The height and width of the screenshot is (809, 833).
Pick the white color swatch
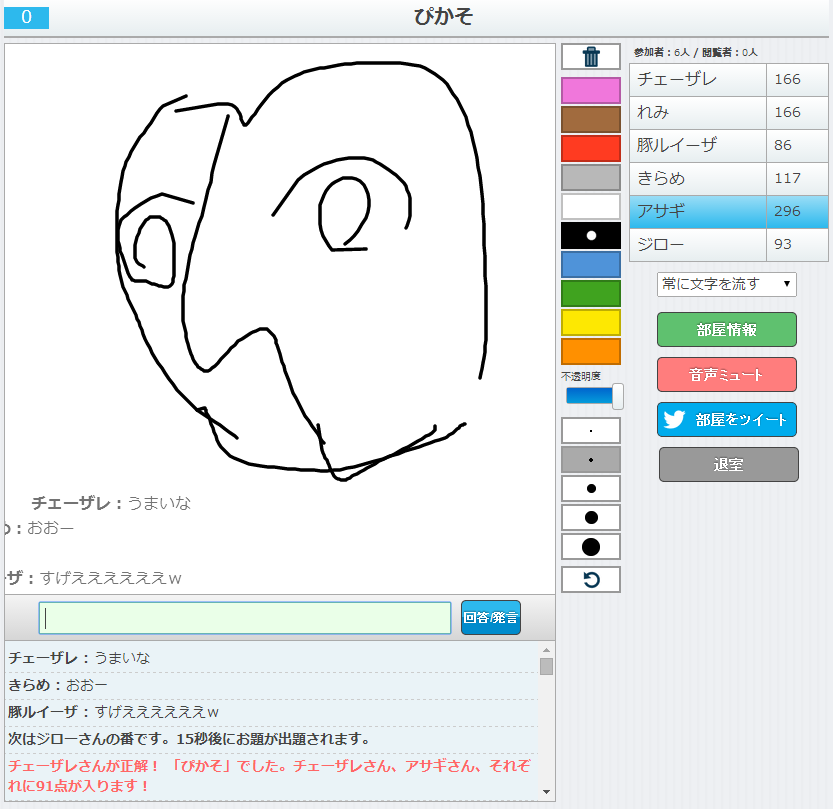(591, 206)
